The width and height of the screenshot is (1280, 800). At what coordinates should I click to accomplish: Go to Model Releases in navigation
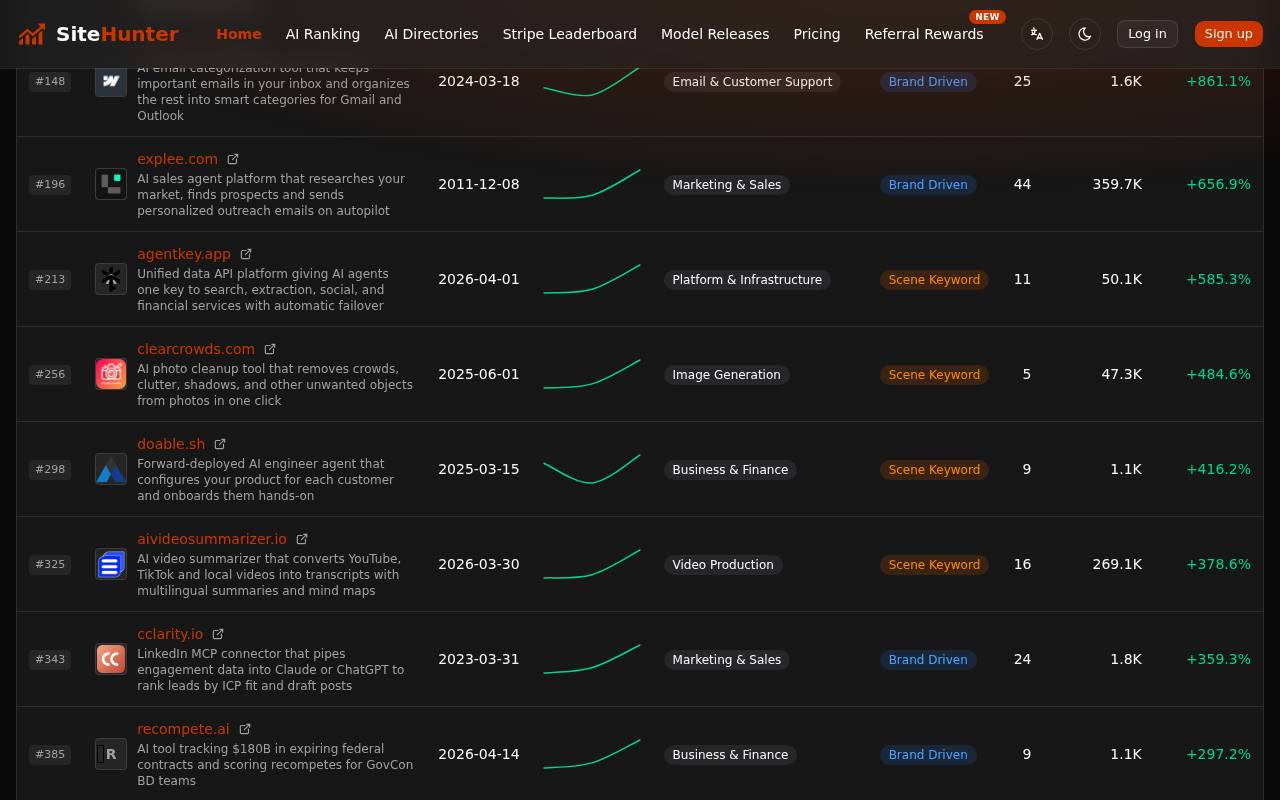point(715,34)
